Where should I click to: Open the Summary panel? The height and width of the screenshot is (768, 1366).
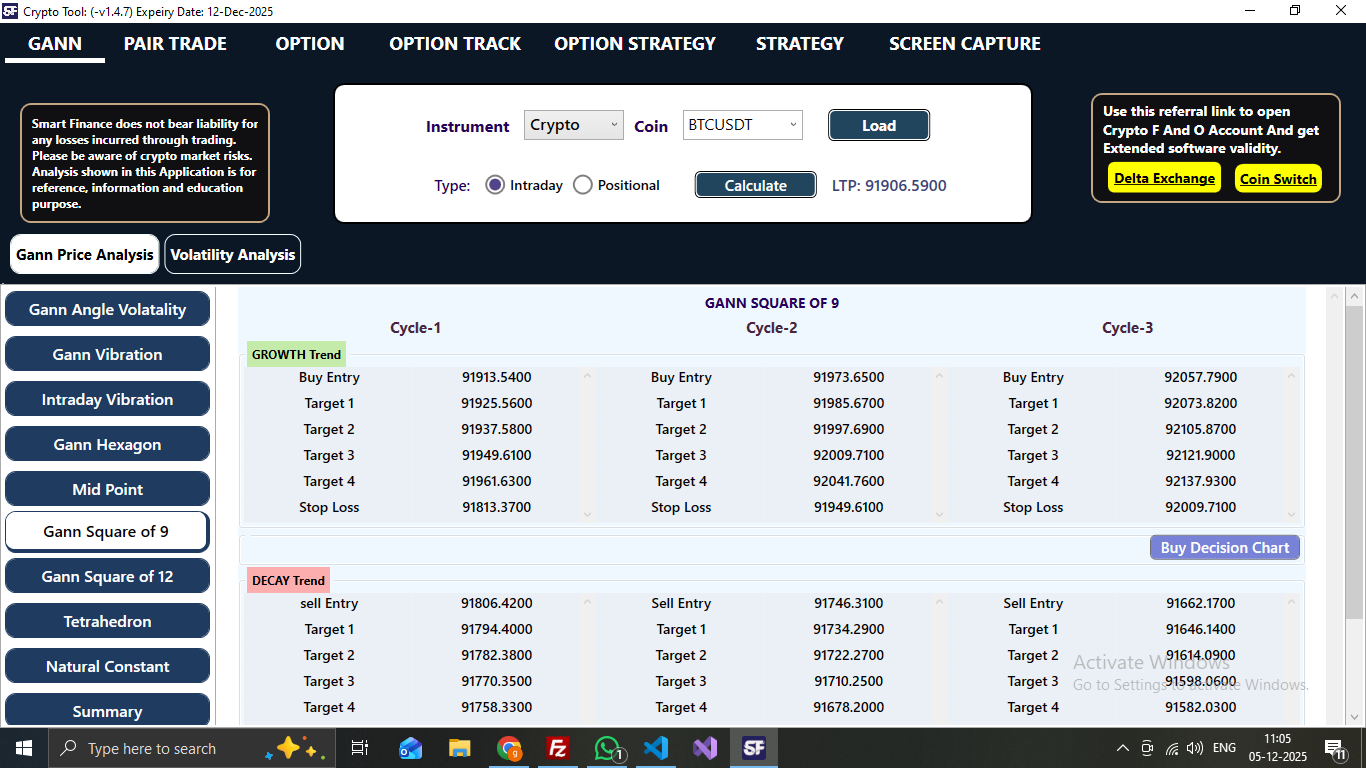tap(107, 711)
